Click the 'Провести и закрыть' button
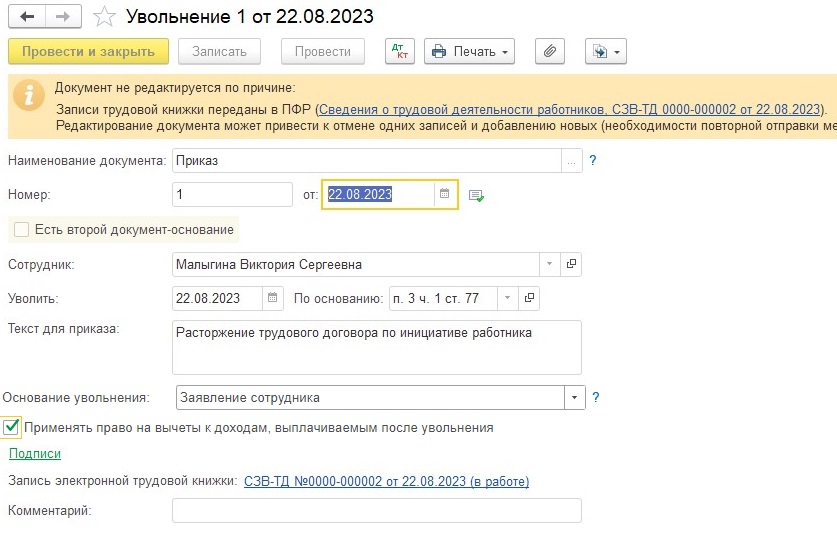The width and height of the screenshot is (837, 538). pos(89,52)
